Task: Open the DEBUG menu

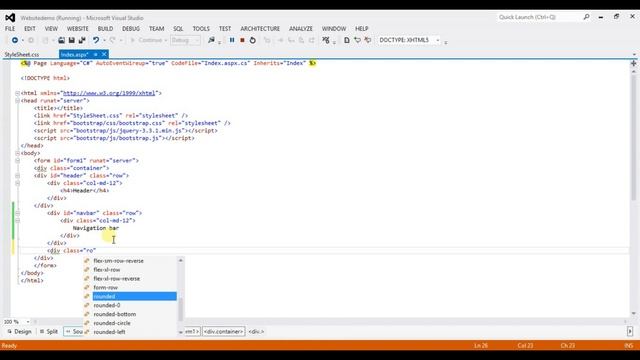Action: [131, 29]
